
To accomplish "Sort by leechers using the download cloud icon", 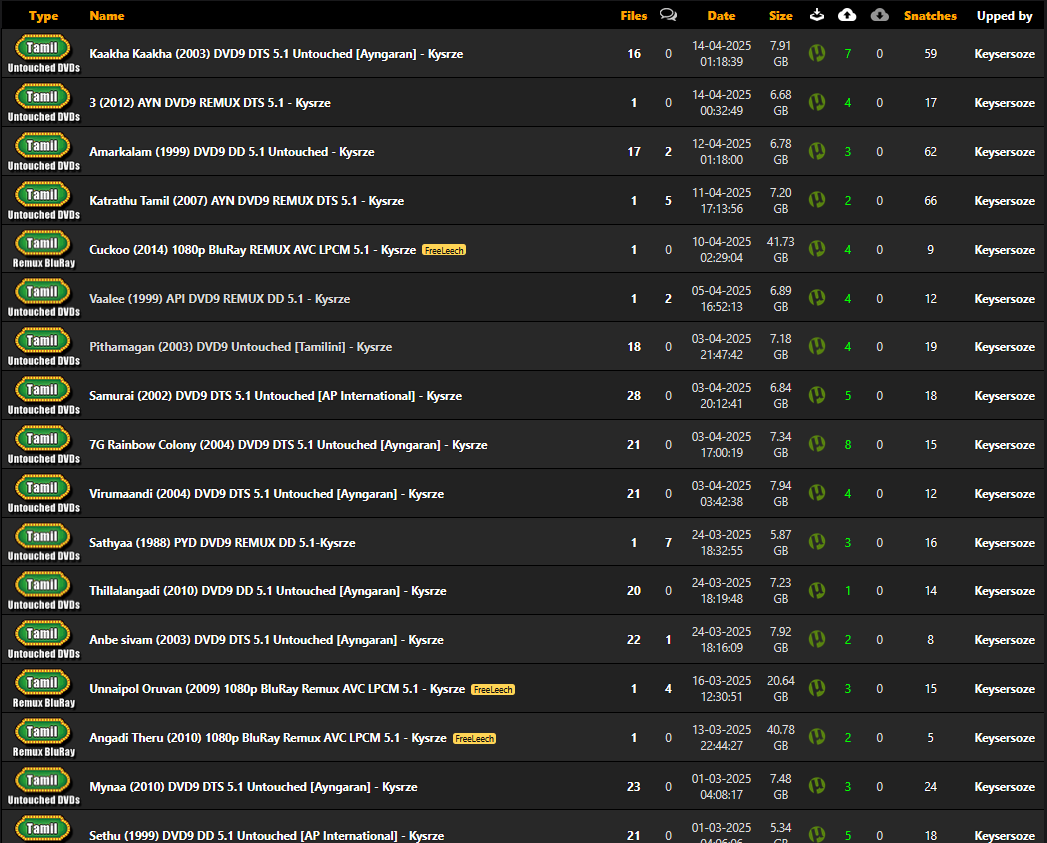I will click(x=879, y=15).
